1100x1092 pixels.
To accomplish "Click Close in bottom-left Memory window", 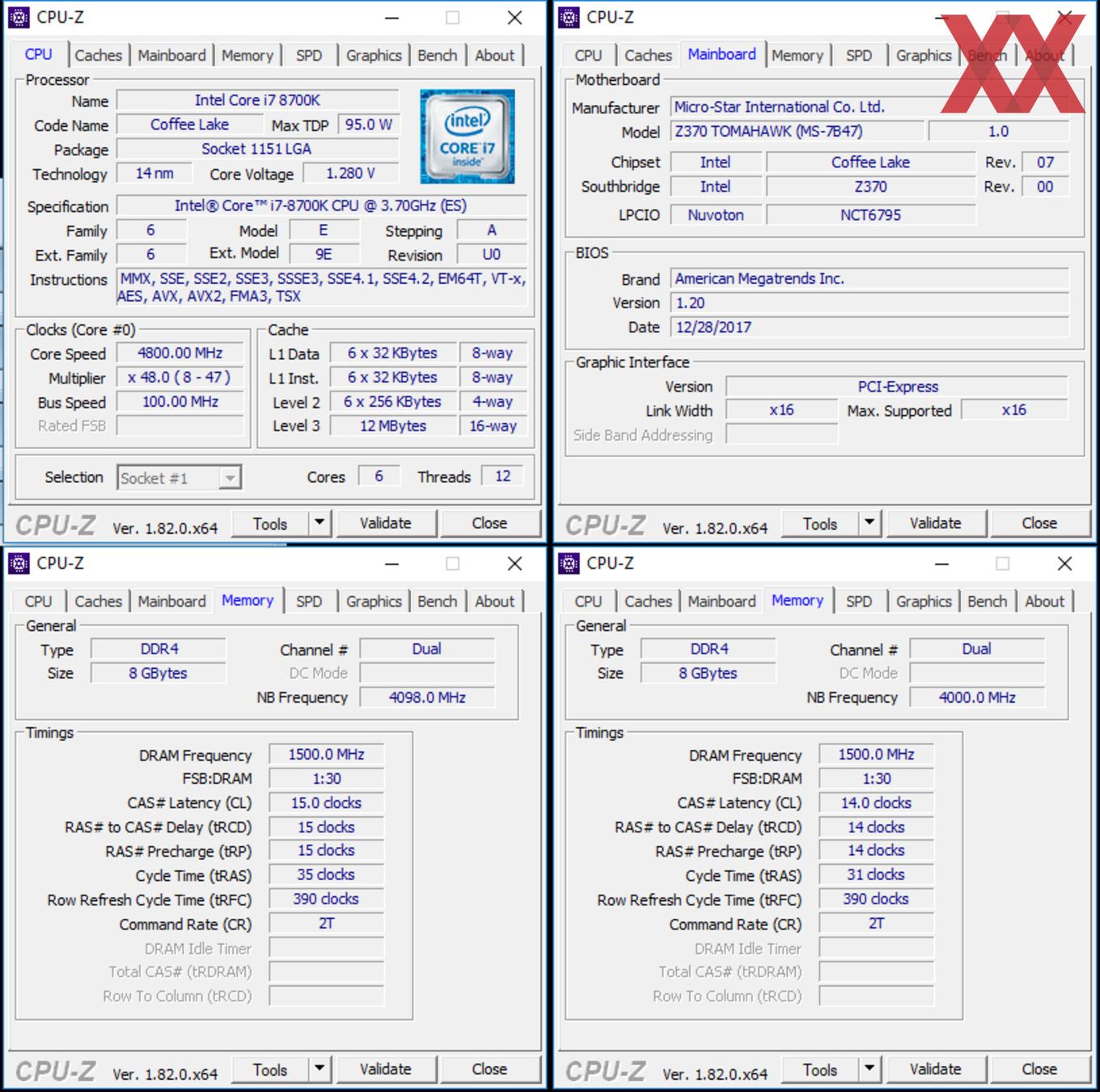I will [490, 1069].
